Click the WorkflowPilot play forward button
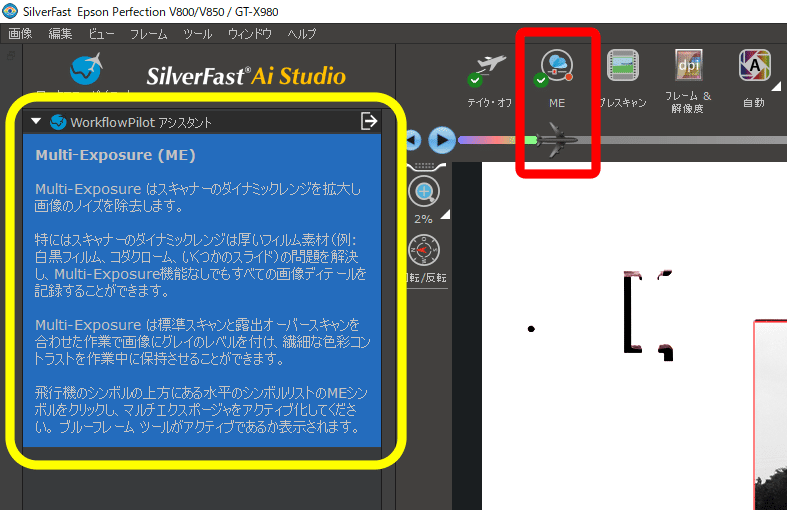 point(442,140)
